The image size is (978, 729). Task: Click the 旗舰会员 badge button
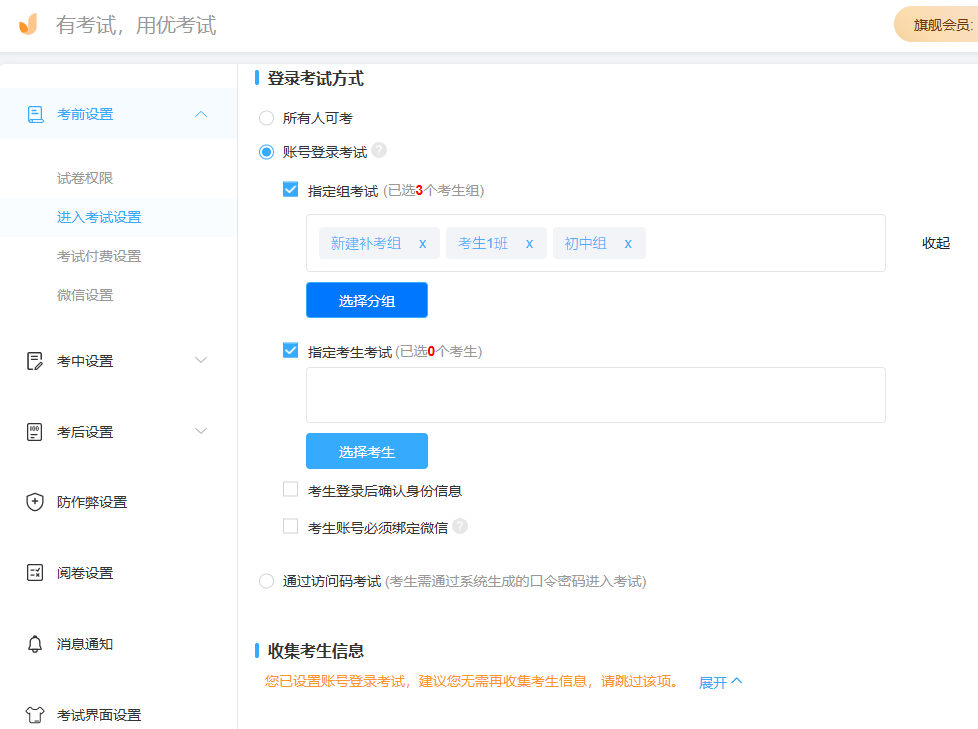point(936,24)
